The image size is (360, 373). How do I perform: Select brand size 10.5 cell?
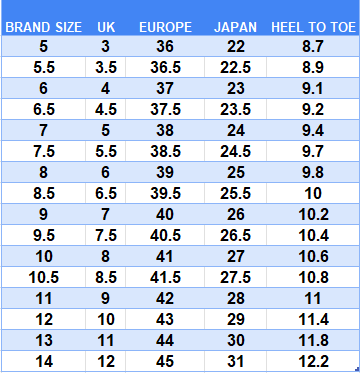(x=44, y=277)
